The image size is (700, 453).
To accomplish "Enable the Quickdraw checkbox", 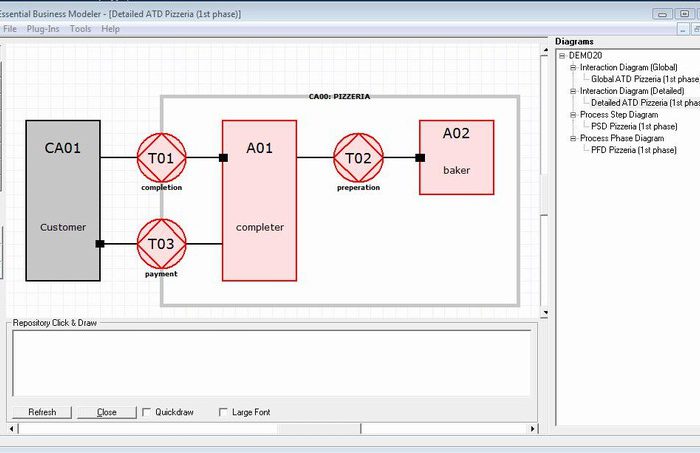I will pos(147,412).
